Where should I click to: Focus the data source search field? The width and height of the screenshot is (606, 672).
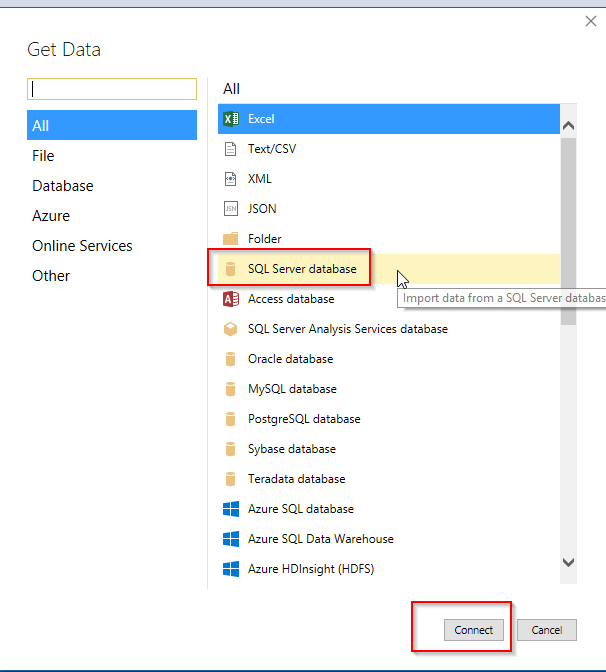coord(112,89)
